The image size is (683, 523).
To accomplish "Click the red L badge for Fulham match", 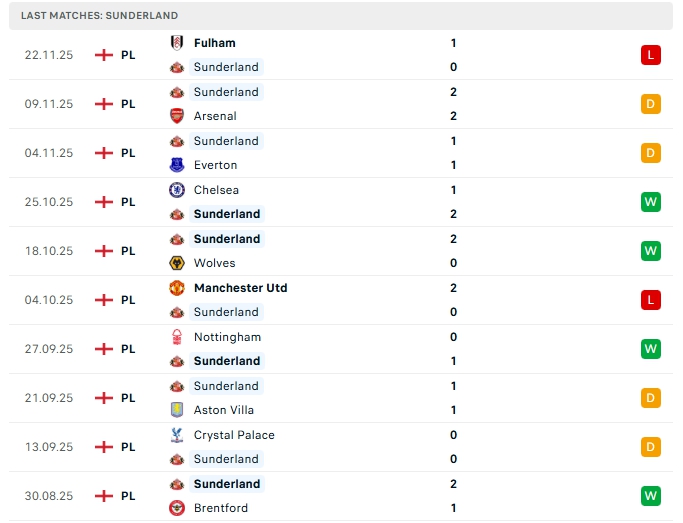I will coord(651,55).
